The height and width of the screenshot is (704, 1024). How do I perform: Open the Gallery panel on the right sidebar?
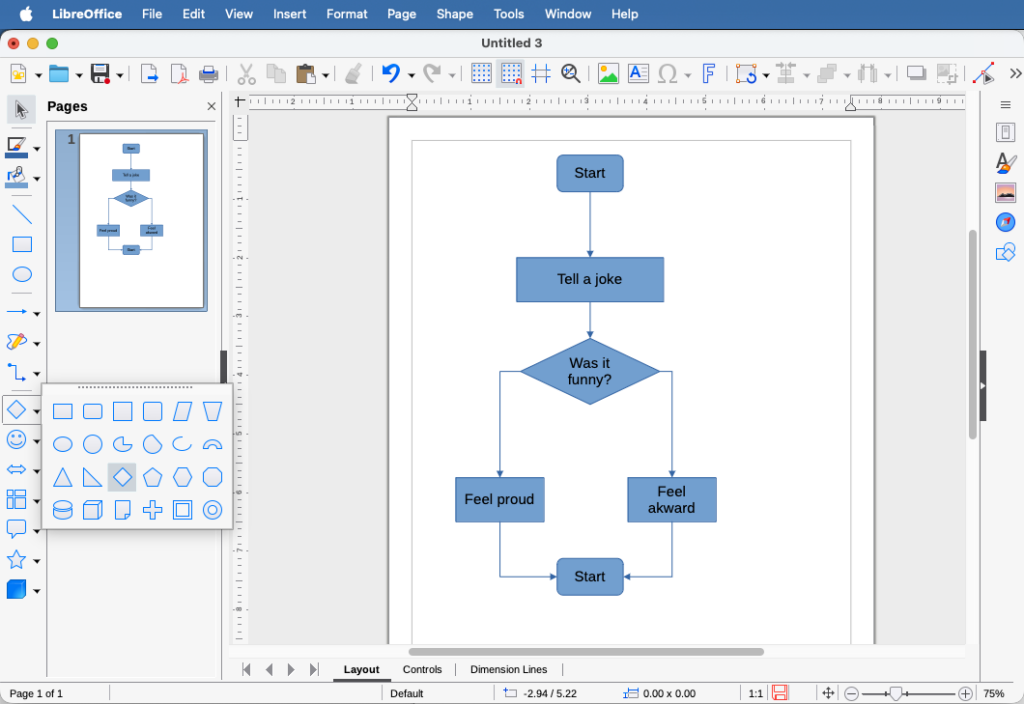click(1005, 192)
